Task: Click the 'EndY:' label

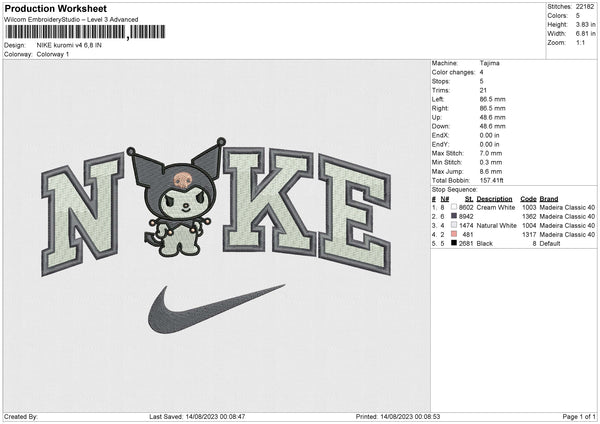Action: (440, 144)
